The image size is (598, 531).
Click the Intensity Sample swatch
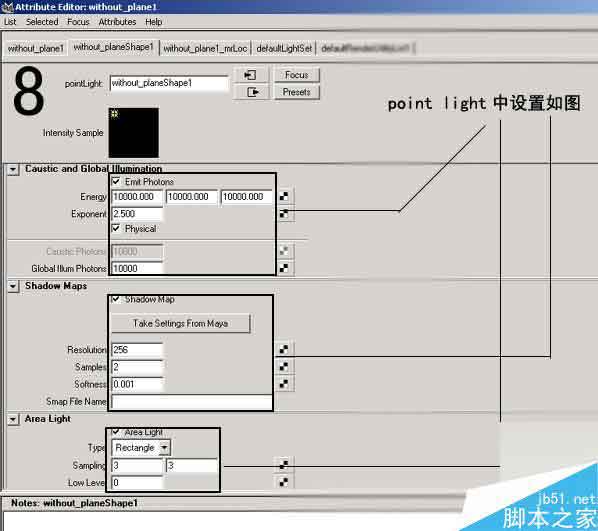(134, 133)
